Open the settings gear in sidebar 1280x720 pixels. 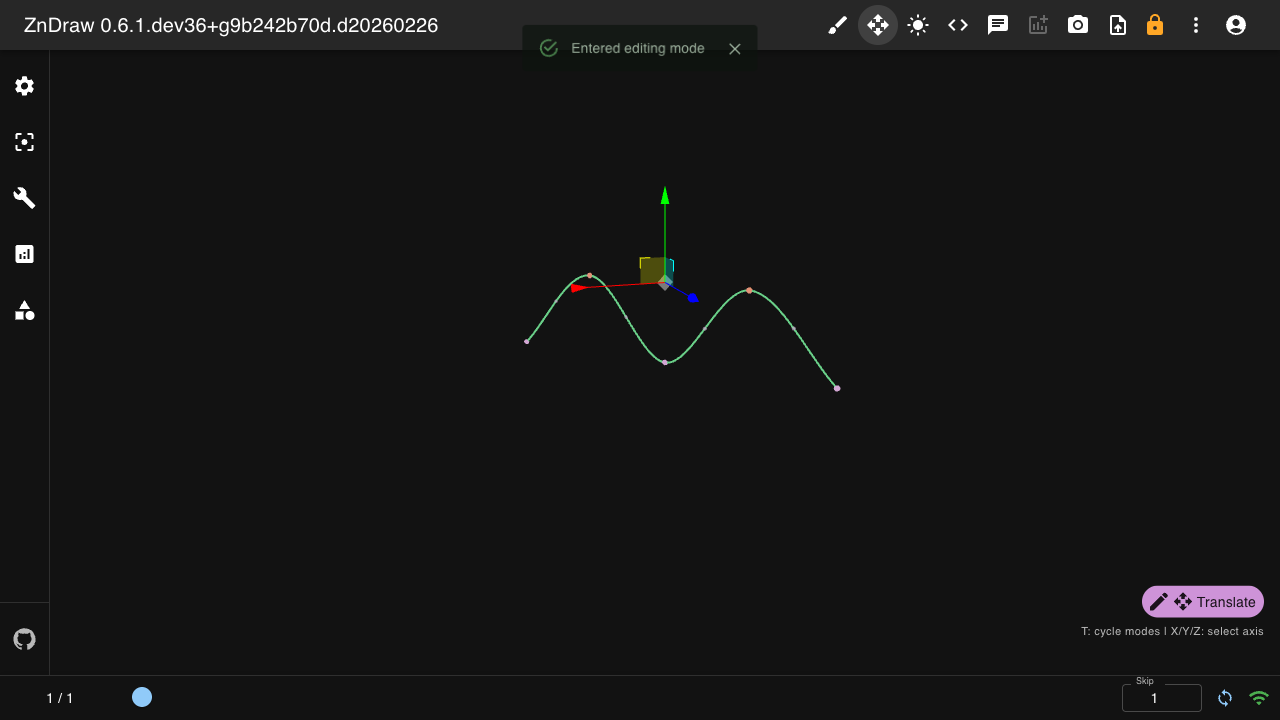tap(25, 86)
